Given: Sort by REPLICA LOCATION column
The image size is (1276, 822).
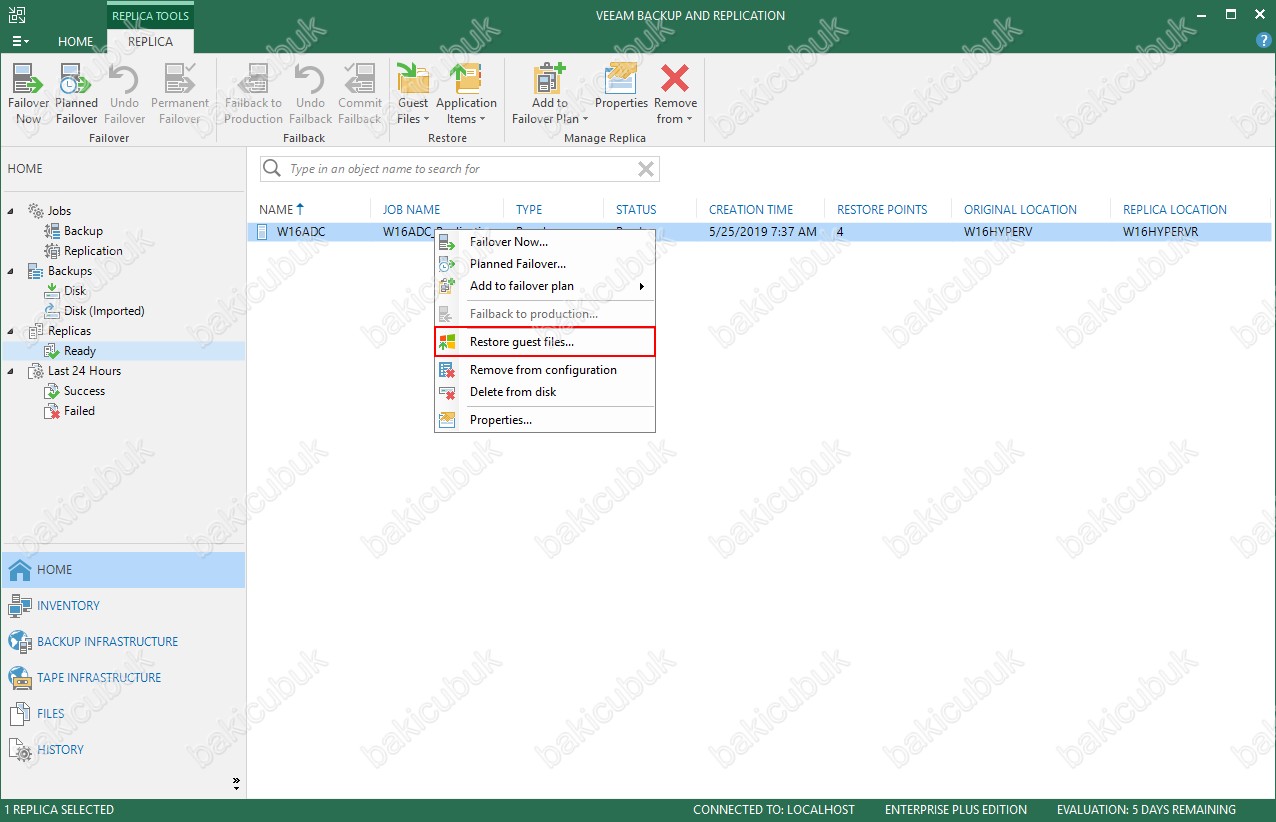Looking at the screenshot, I should [1175, 210].
